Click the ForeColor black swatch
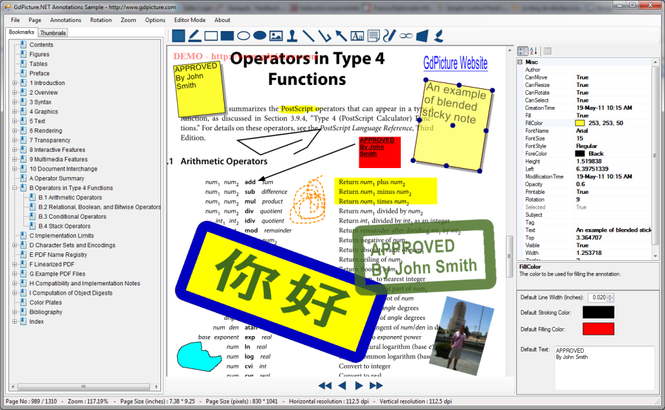This screenshot has height=410, width=665. click(x=579, y=153)
